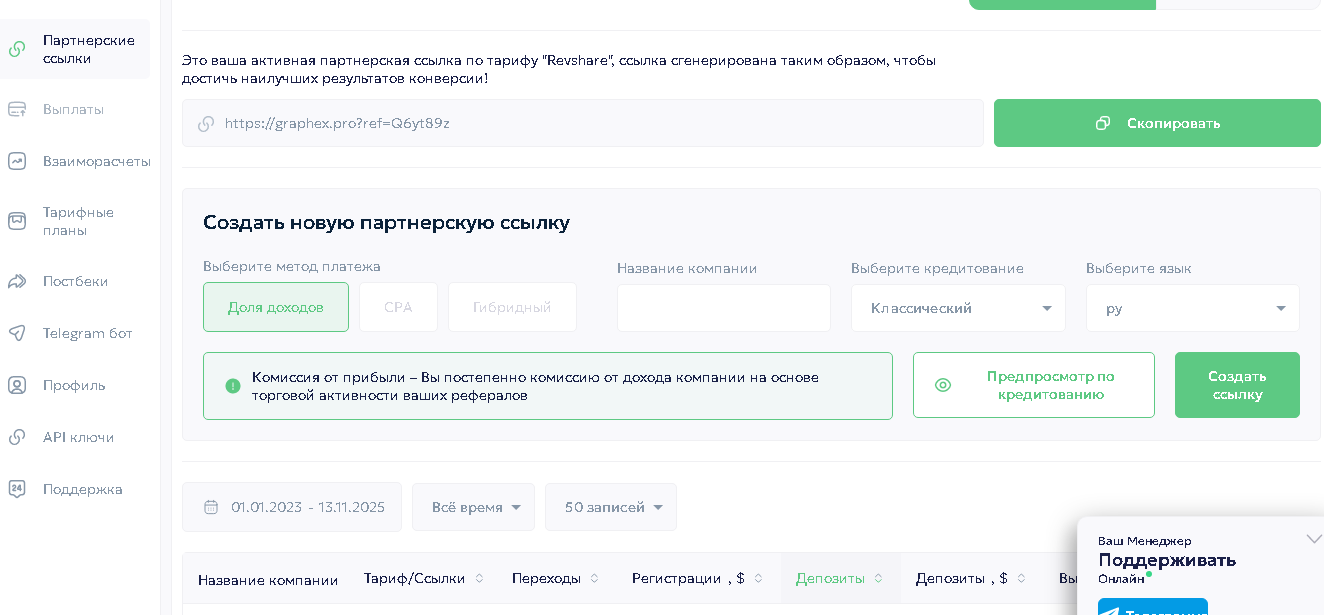The image size is (1324, 615).
Task: Expand the Всё время period dropdown
Action: [x=473, y=507]
